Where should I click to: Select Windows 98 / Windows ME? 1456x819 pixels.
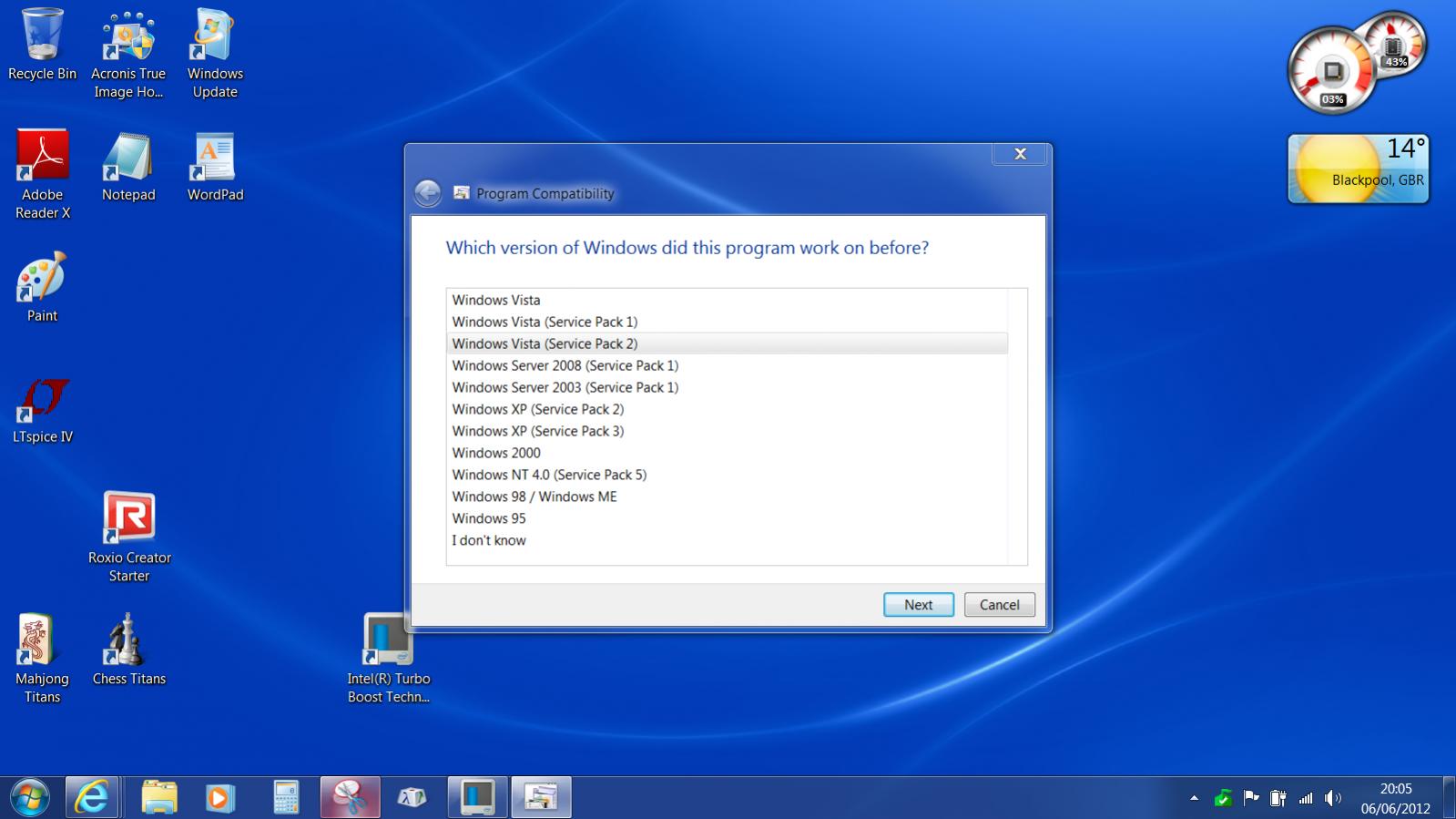727,497
